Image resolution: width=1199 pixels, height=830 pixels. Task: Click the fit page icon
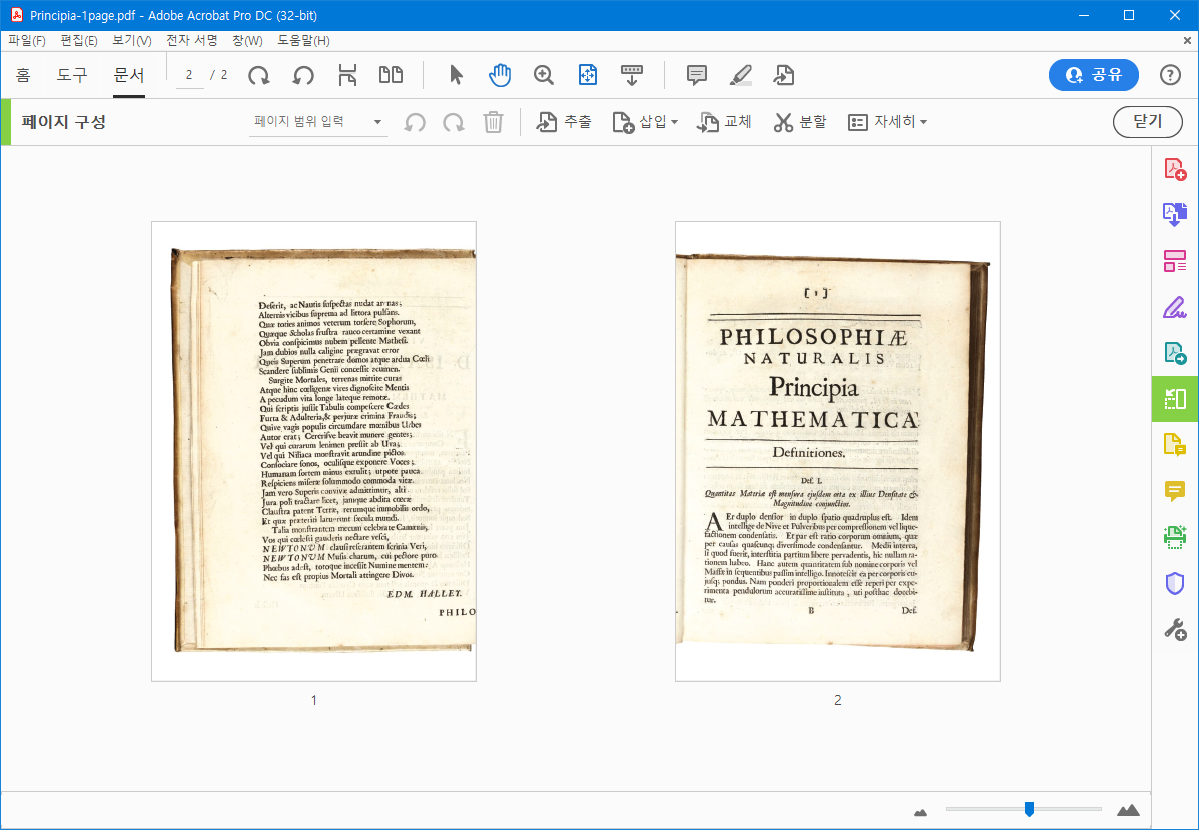pyautogui.click(x=587, y=75)
